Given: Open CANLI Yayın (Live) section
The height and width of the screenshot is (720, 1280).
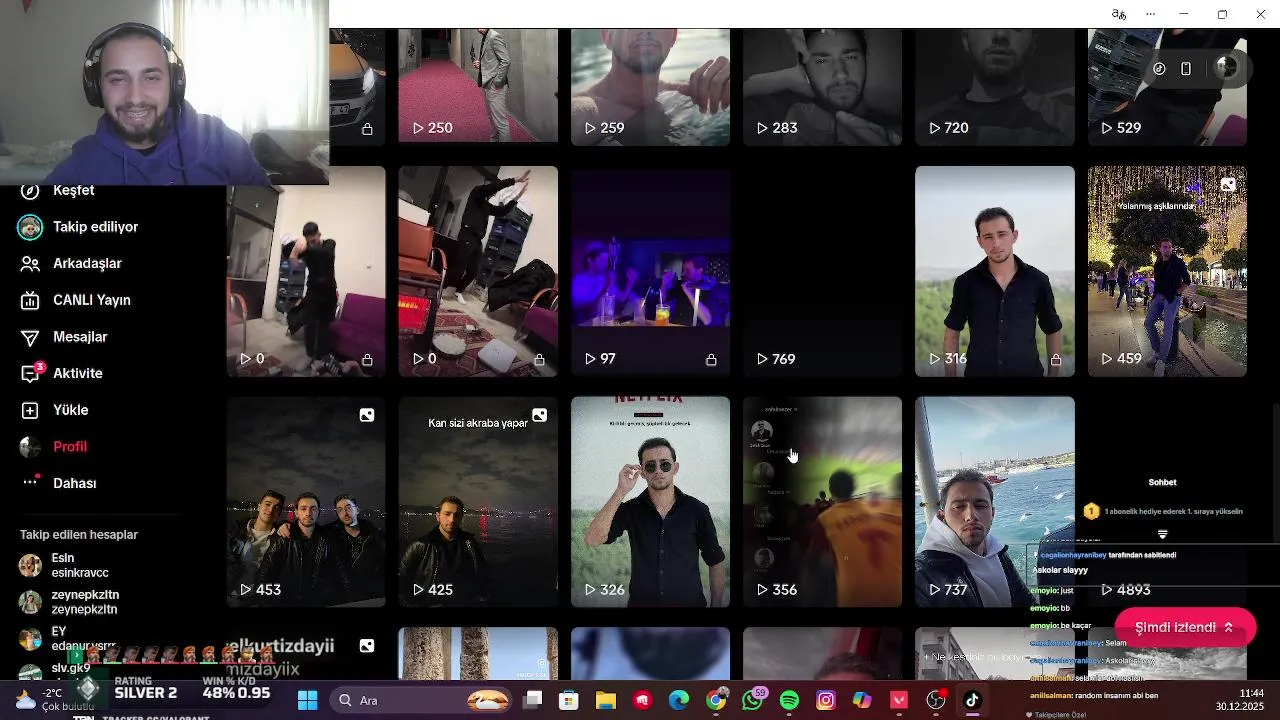Looking at the screenshot, I should [x=76, y=300].
